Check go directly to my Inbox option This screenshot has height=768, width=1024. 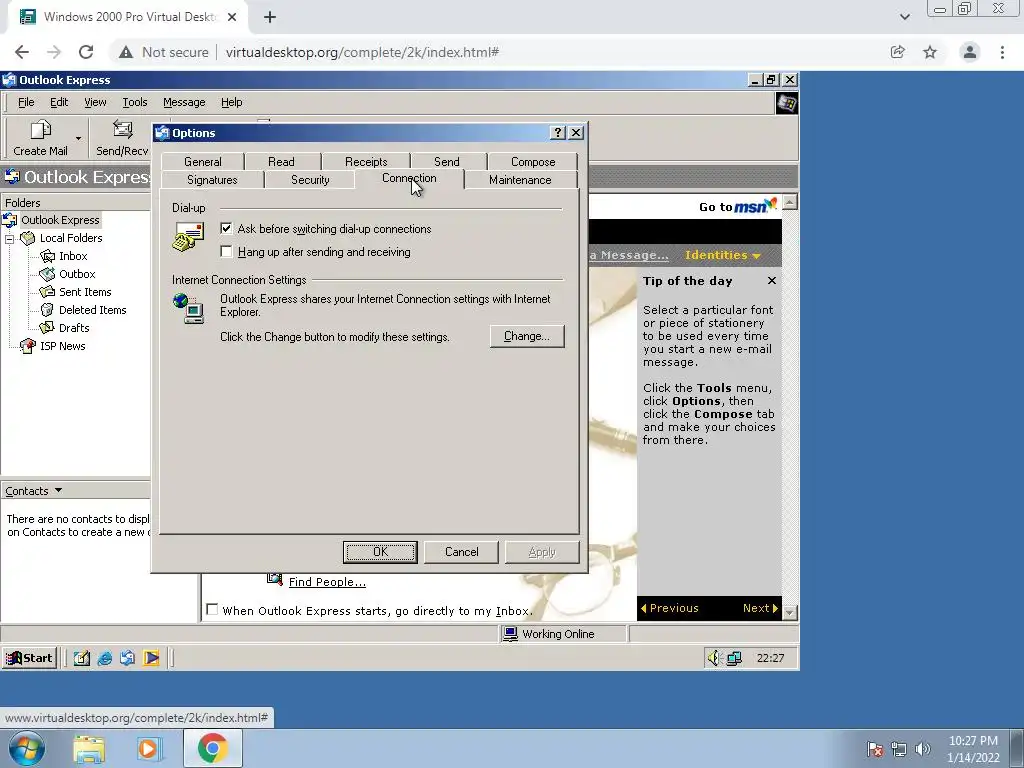tap(212, 609)
